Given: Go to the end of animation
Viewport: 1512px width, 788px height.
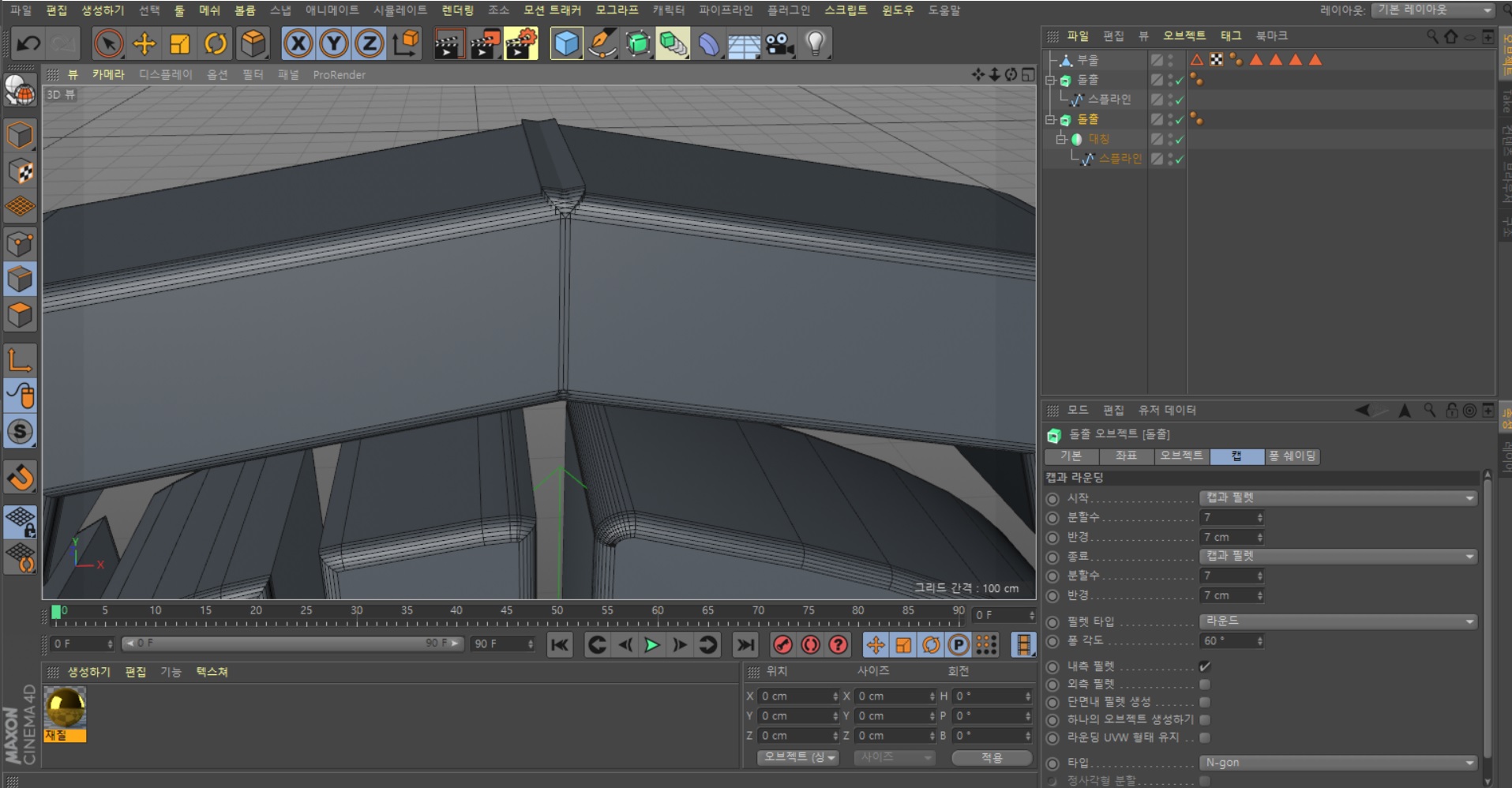Looking at the screenshot, I should coord(745,645).
